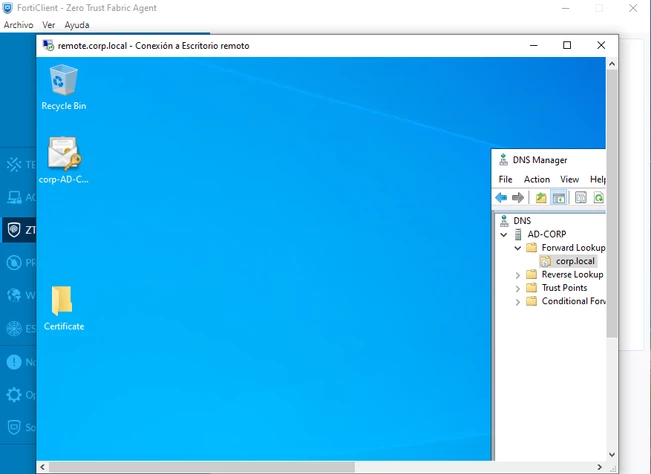The image size is (651, 474).
Task: Minimize the FortiClient window
Action: pos(565,8)
